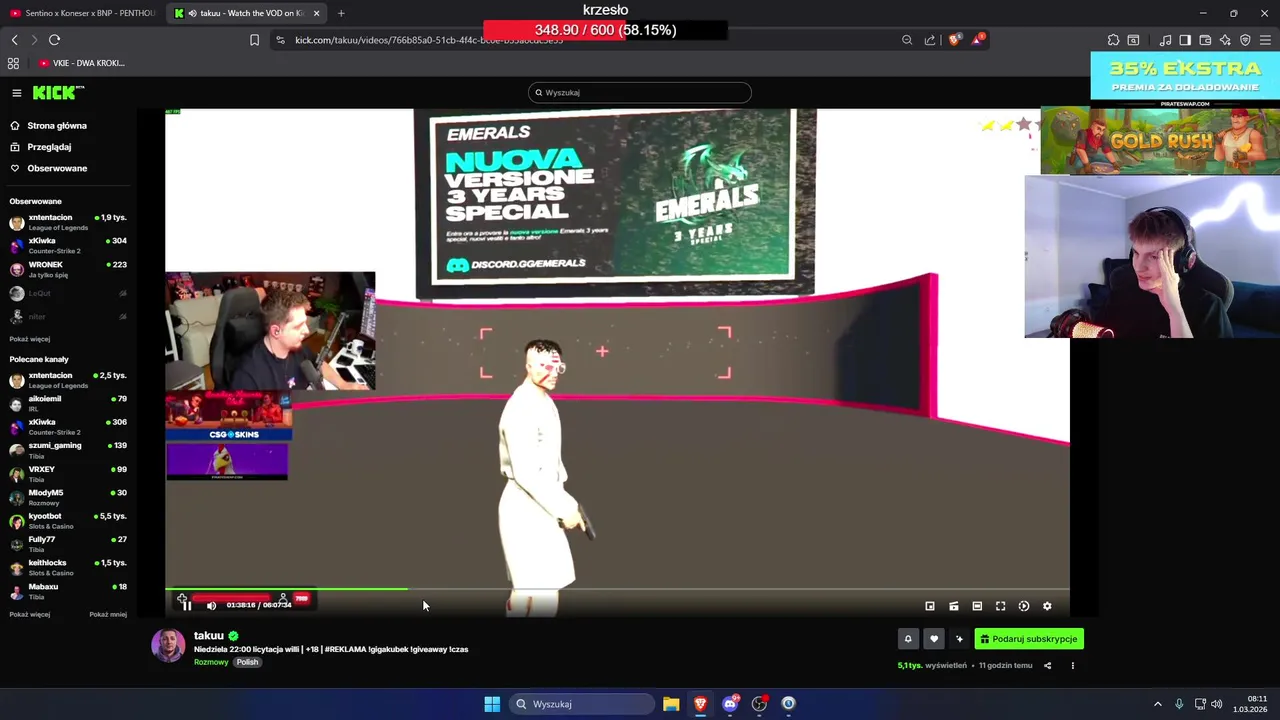Toggle theater mode in the video player
Image resolution: width=1280 pixels, height=720 pixels.
[x=977, y=606]
